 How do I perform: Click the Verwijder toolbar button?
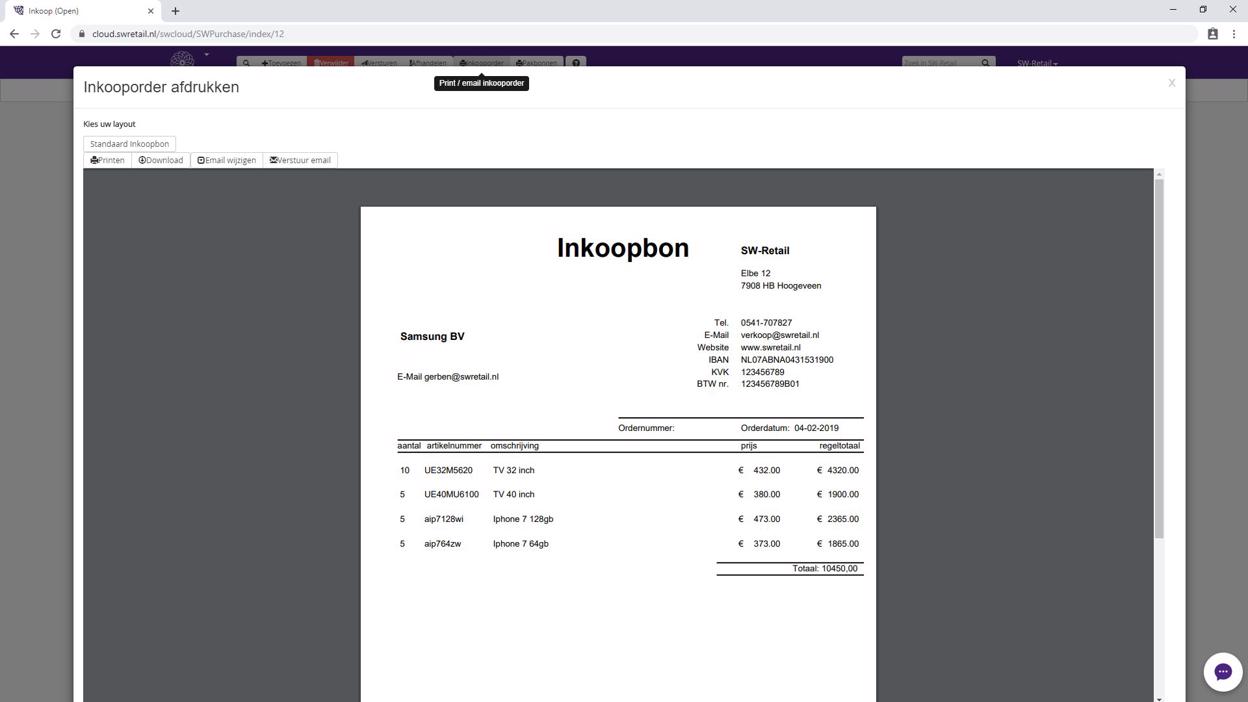(x=331, y=63)
